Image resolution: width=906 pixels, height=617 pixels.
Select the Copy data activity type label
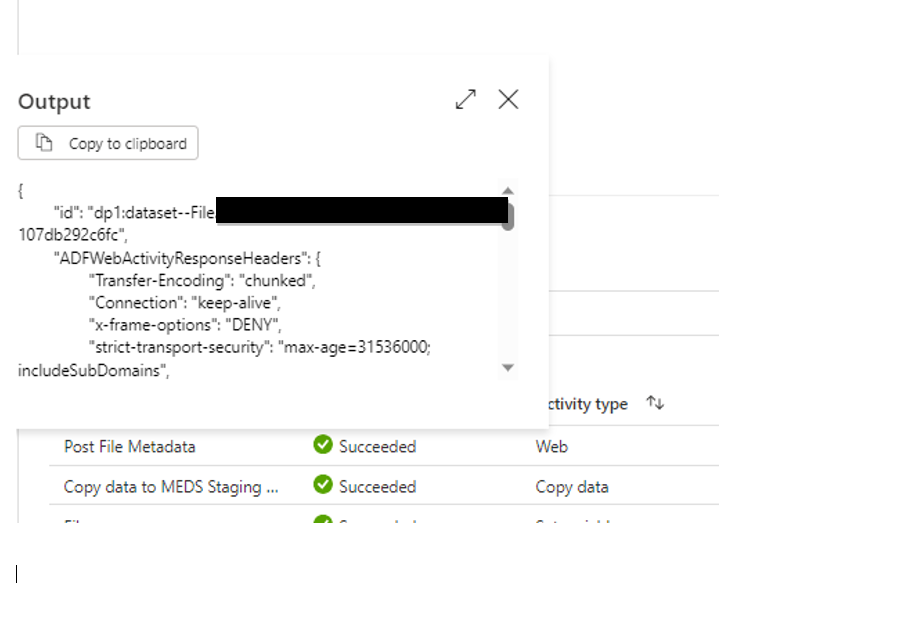pos(572,487)
